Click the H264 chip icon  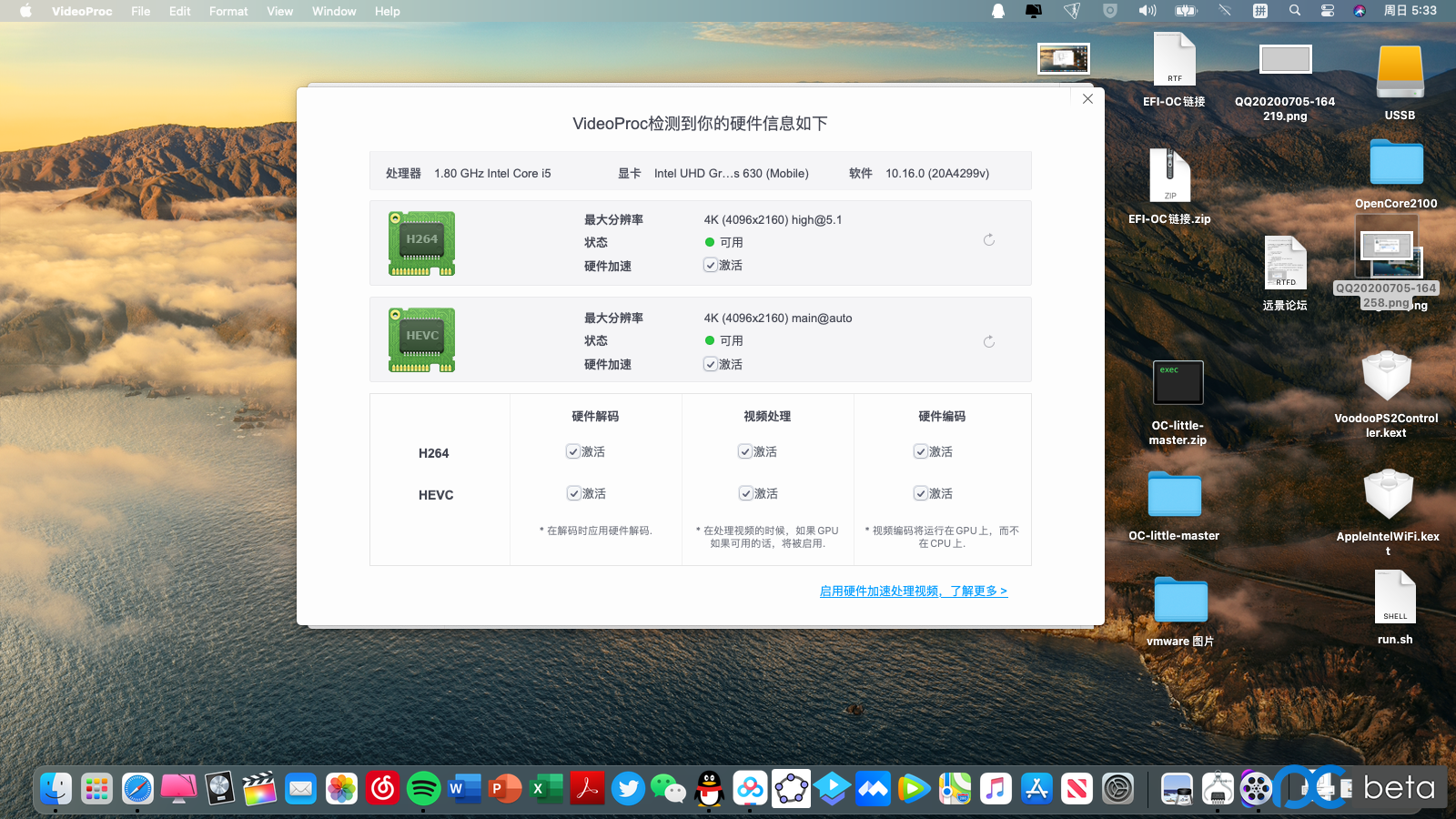click(421, 243)
